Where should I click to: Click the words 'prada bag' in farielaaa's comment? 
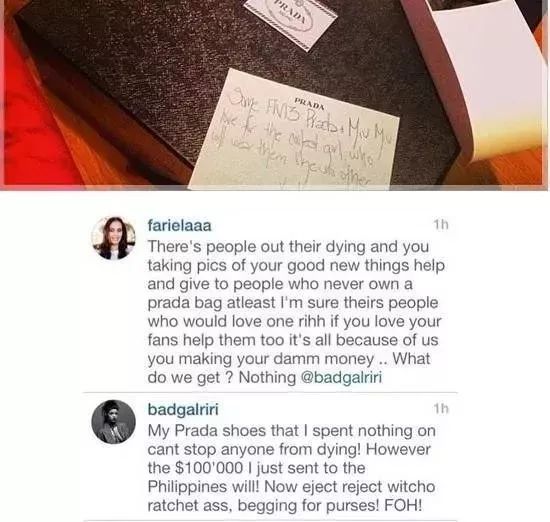click(x=185, y=303)
